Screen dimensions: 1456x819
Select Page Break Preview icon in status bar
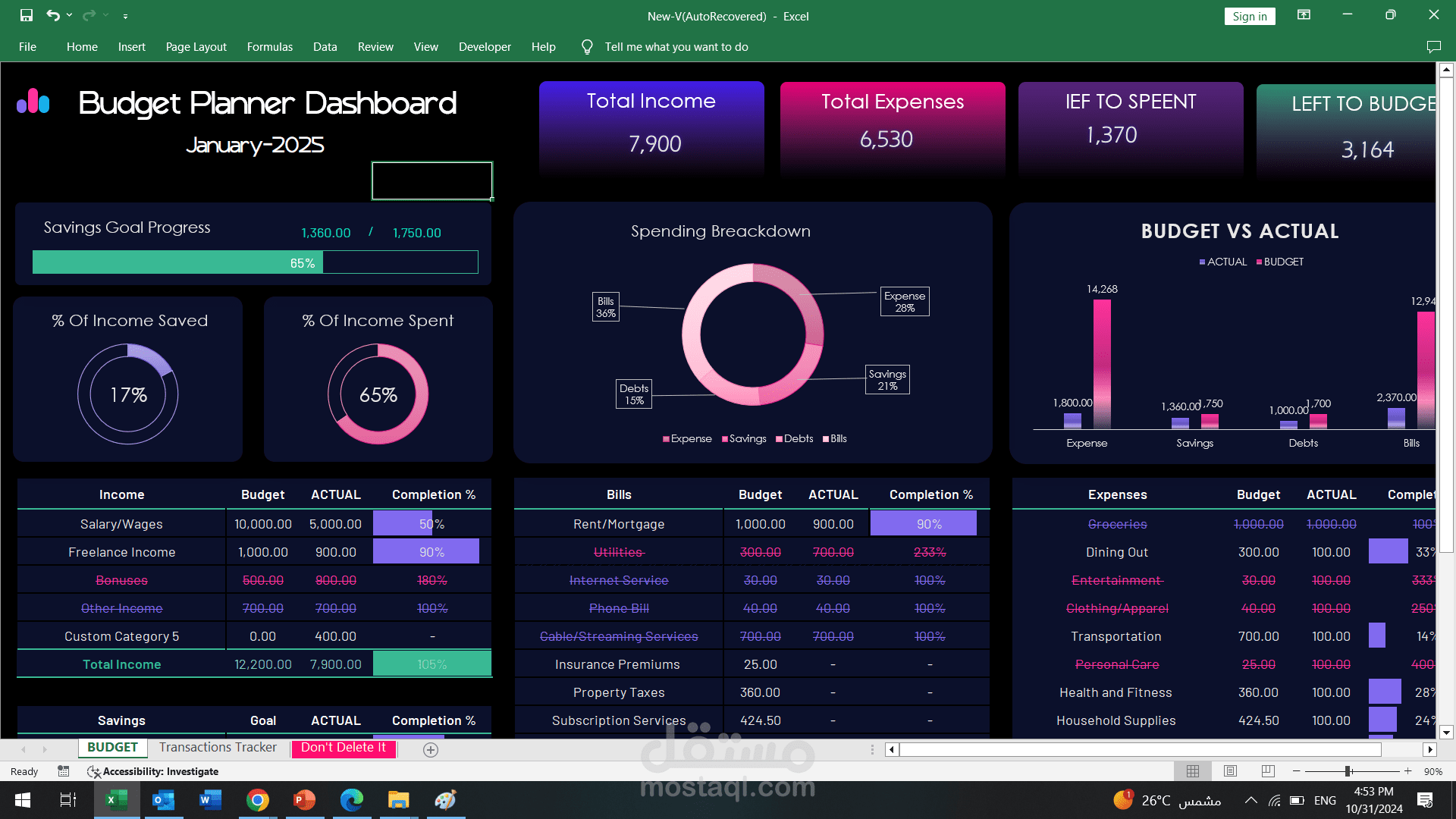click(x=1266, y=770)
